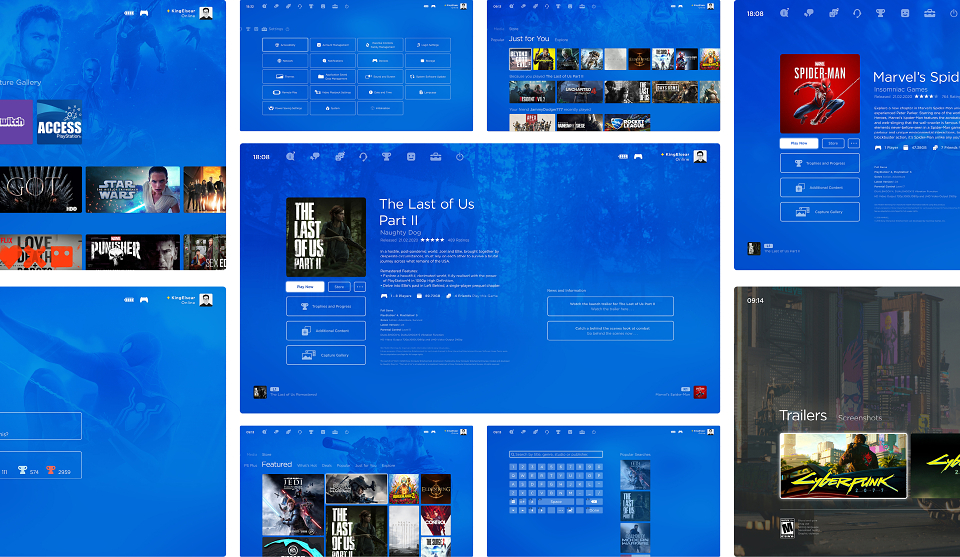Open search icon on Last of Us screen
Viewport: 960px width, 557px height.
(291, 157)
